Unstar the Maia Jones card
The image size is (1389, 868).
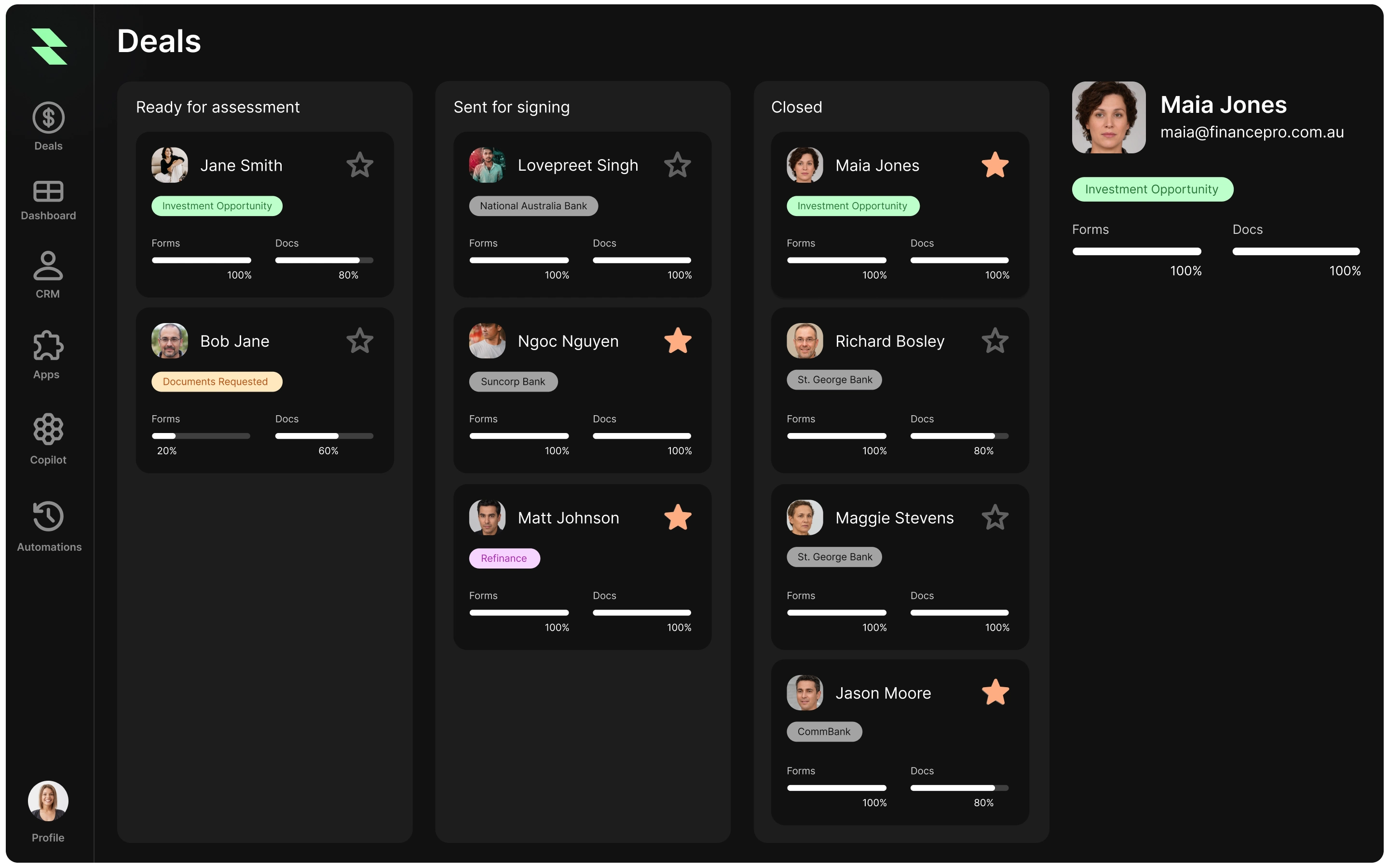[x=994, y=165]
